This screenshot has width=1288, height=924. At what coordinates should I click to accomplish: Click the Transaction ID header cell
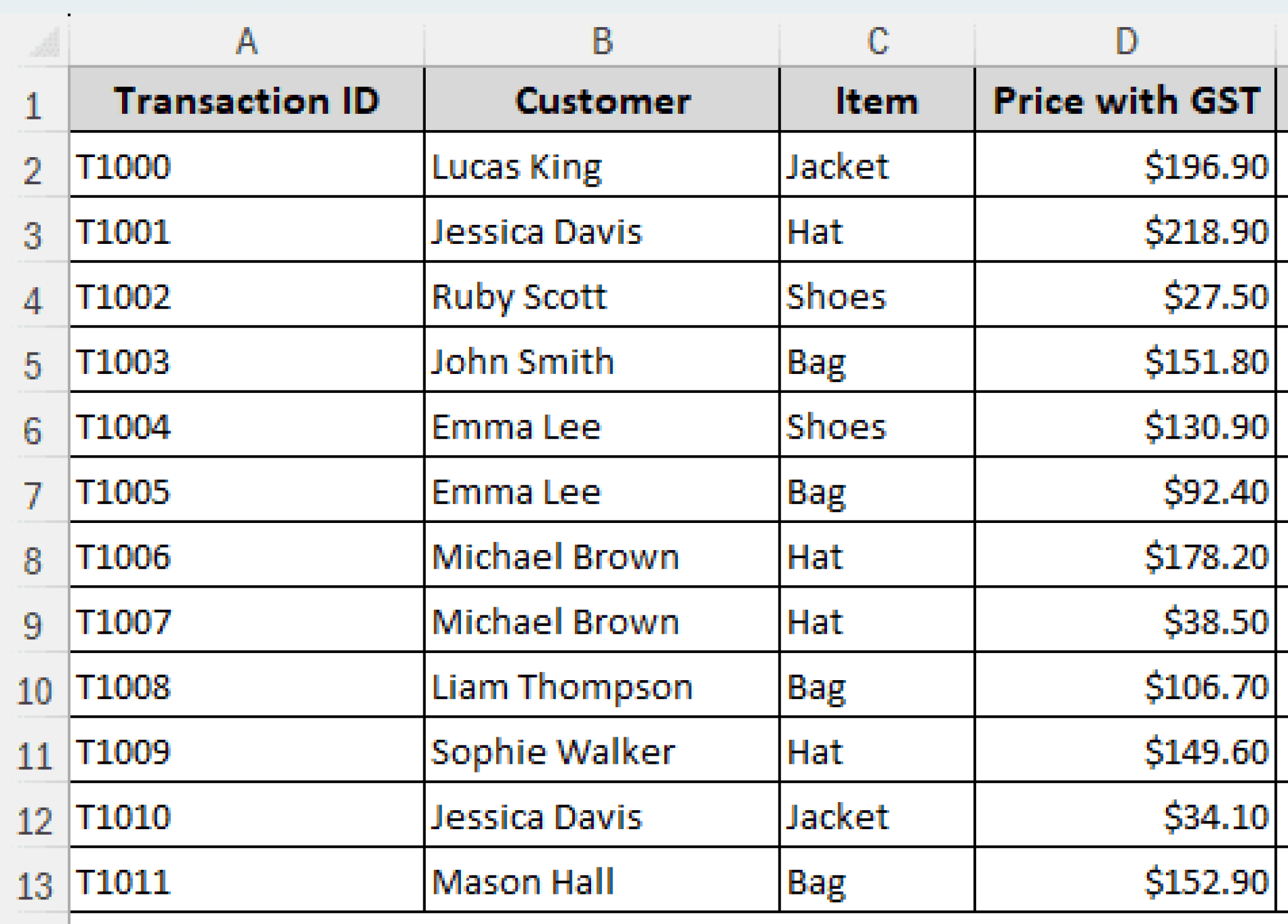(247, 101)
